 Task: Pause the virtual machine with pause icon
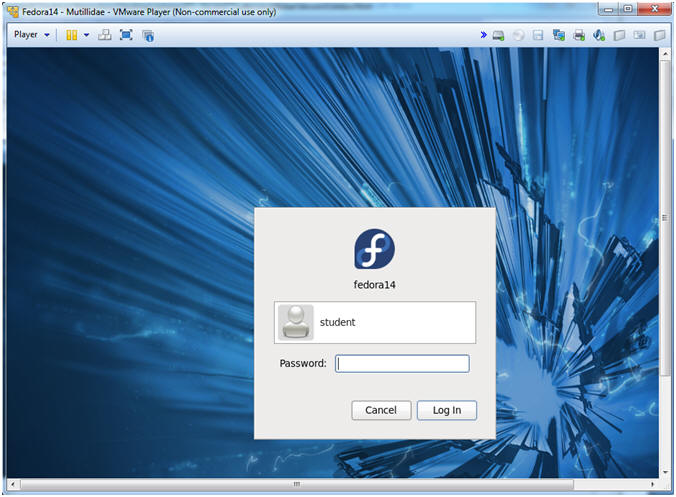[x=72, y=35]
